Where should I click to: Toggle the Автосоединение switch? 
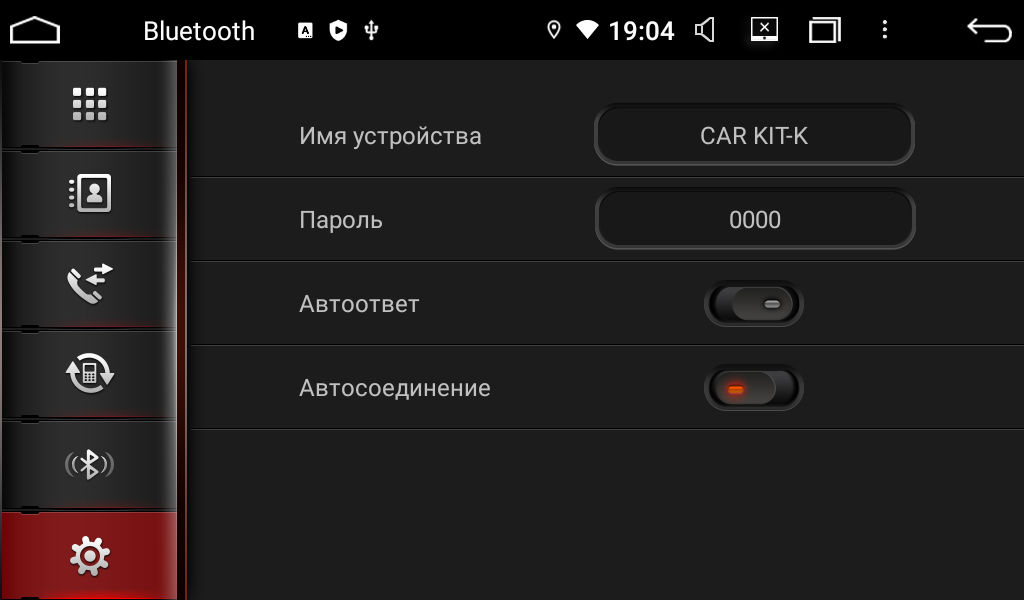[x=754, y=388]
